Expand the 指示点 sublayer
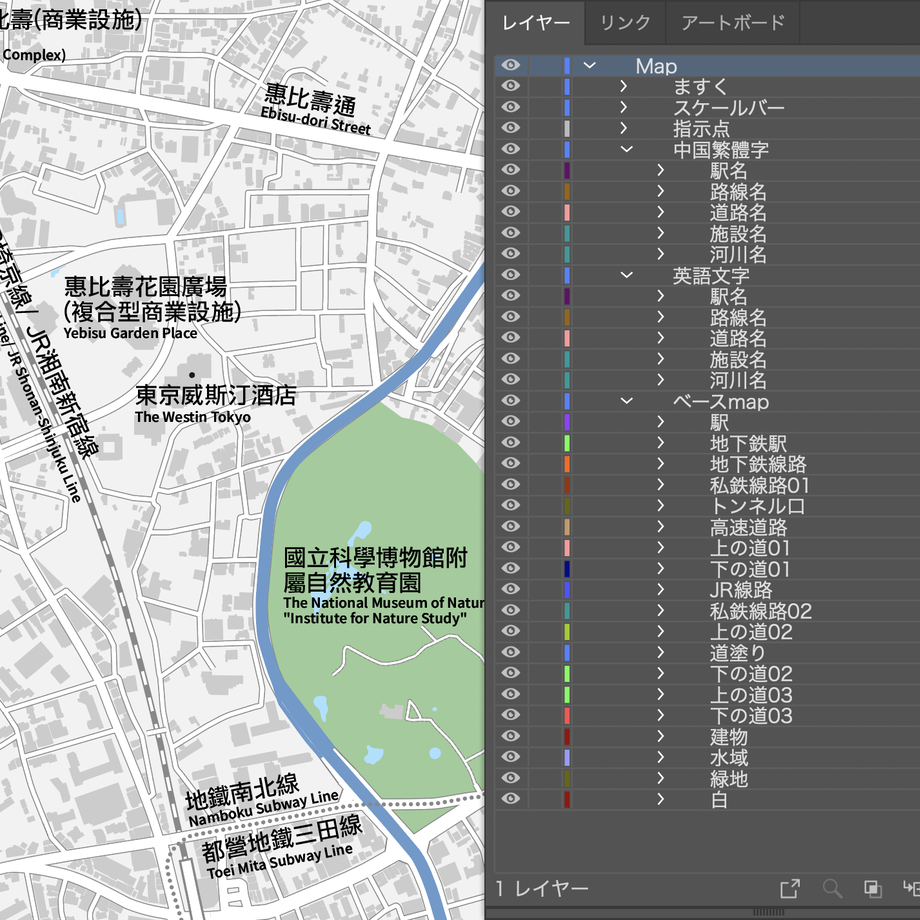This screenshot has height=920, width=920. pos(624,128)
